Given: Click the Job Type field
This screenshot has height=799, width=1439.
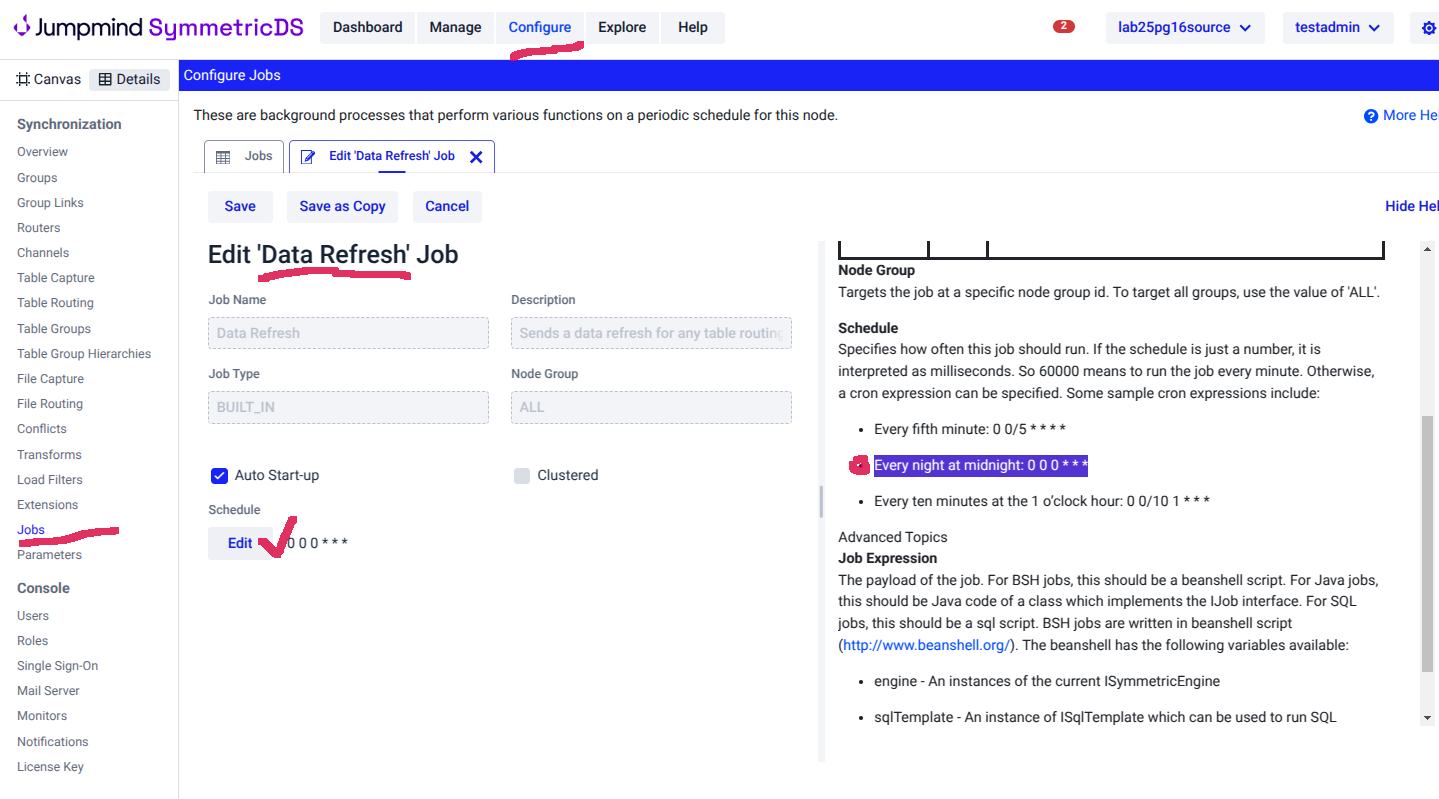Looking at the screenshot, I should click(x=348, y=407).
